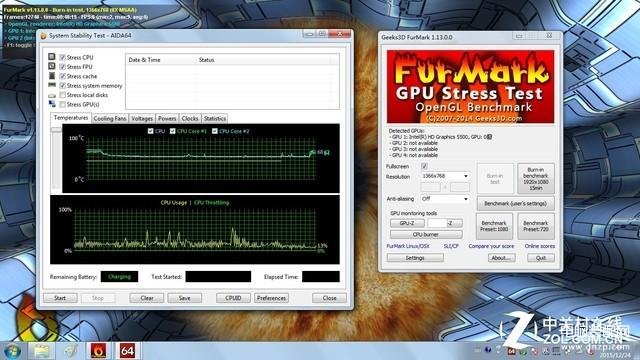The height and width of the screenshot is (360, 640).
Task: Click the GPU icon beside Stress GPU(s)
Action: point(52,104)
